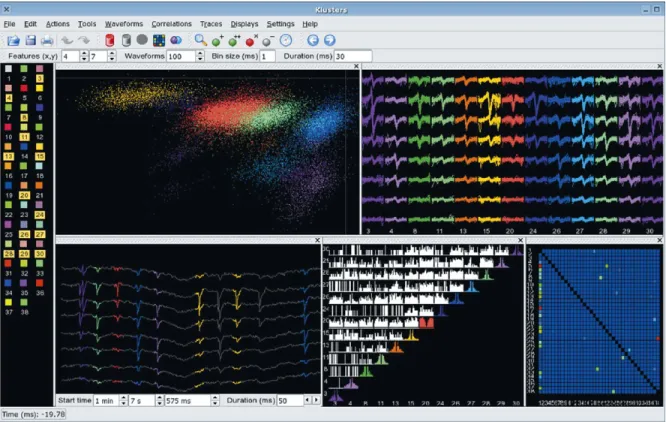Close the error matrix view panel
The image size is (666, 422).
point(660,240)
